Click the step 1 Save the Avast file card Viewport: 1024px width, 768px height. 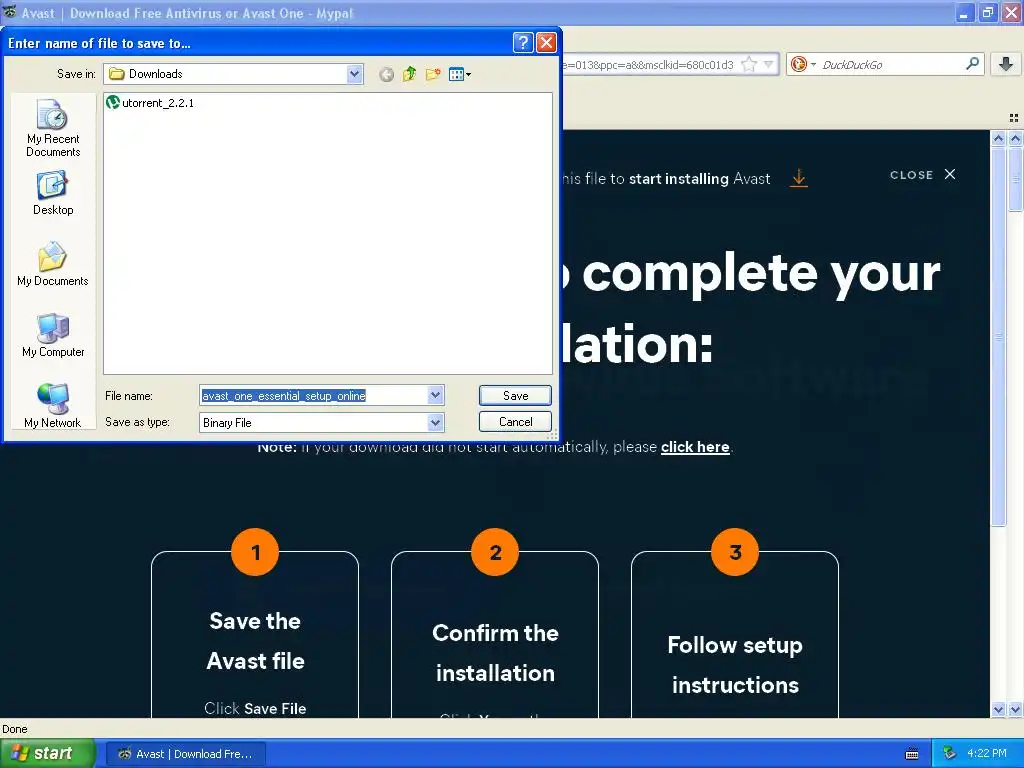(255, 633)
